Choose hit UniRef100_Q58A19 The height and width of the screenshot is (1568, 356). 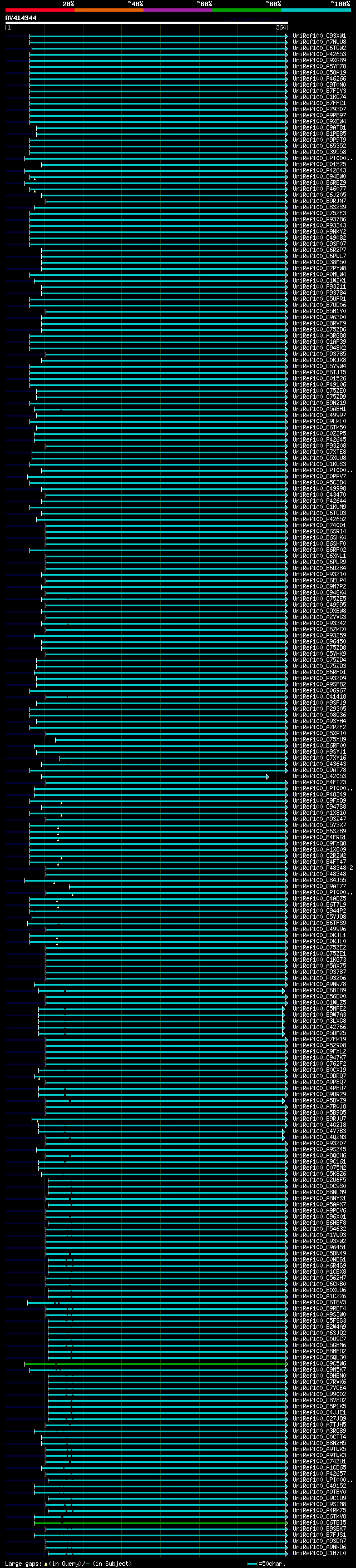(319, 72)
